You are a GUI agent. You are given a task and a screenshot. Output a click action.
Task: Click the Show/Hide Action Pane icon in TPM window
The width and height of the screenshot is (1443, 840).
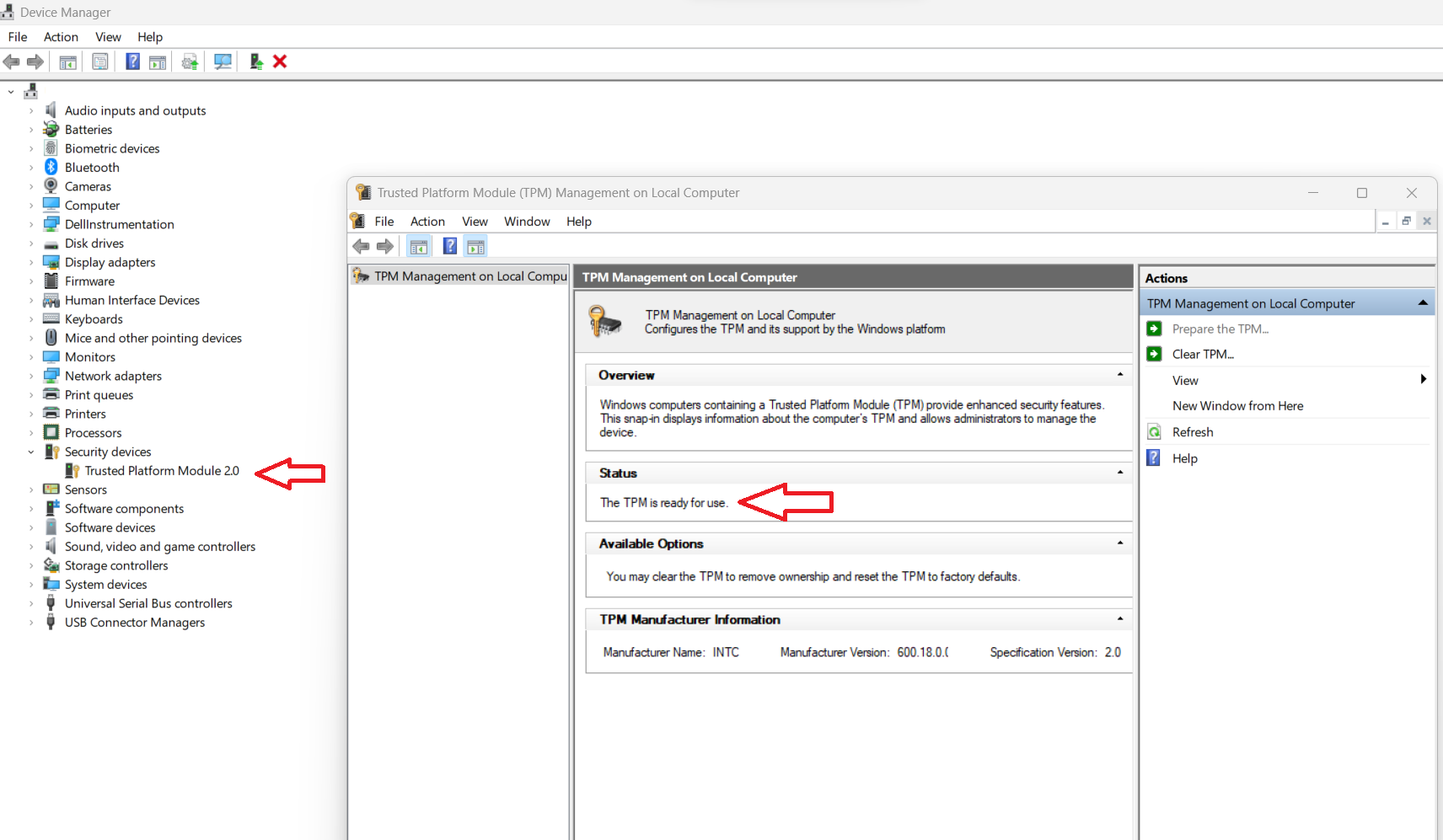(475, 245)
